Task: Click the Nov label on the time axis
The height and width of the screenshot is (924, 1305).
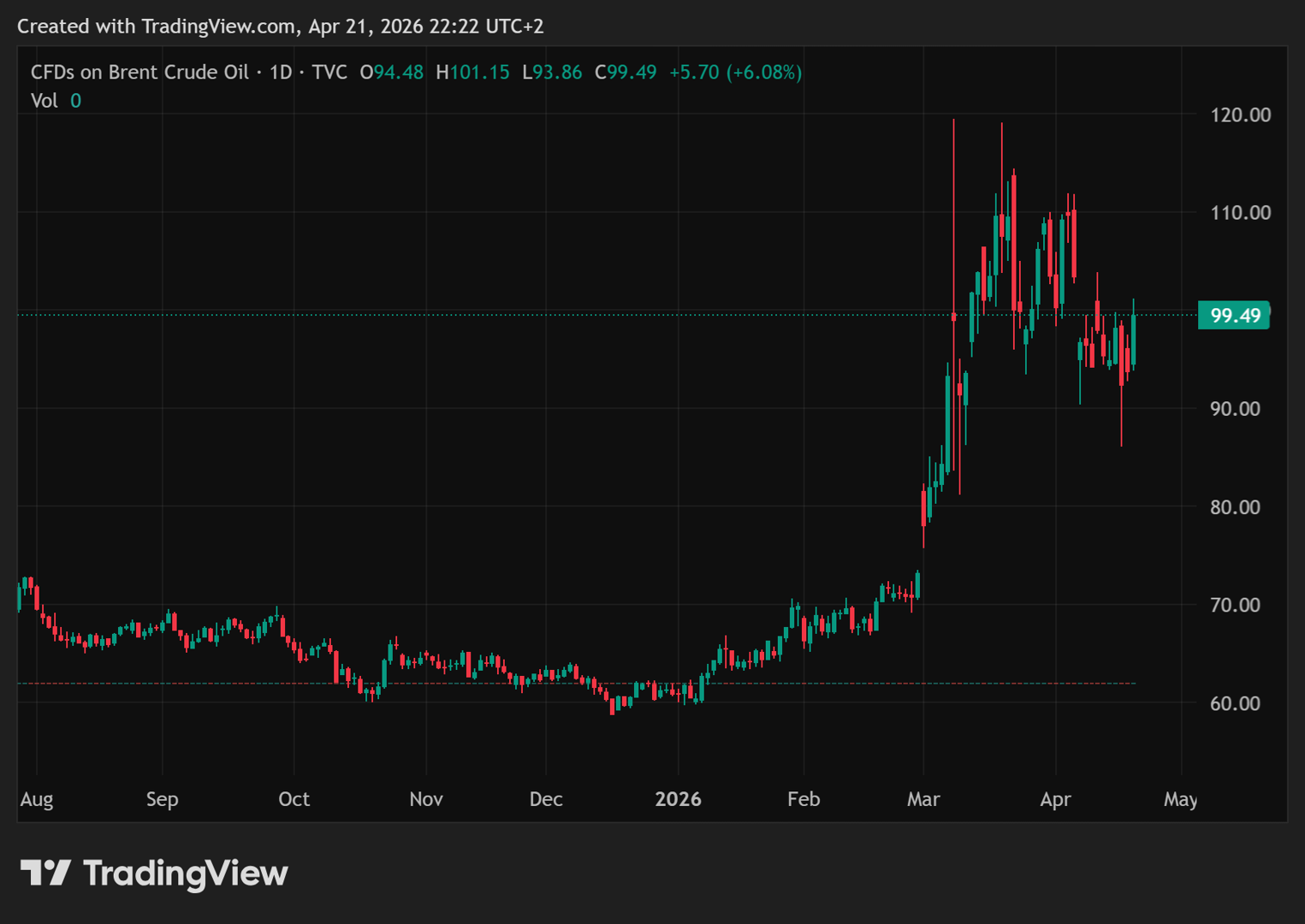Action: click(426, 799)
